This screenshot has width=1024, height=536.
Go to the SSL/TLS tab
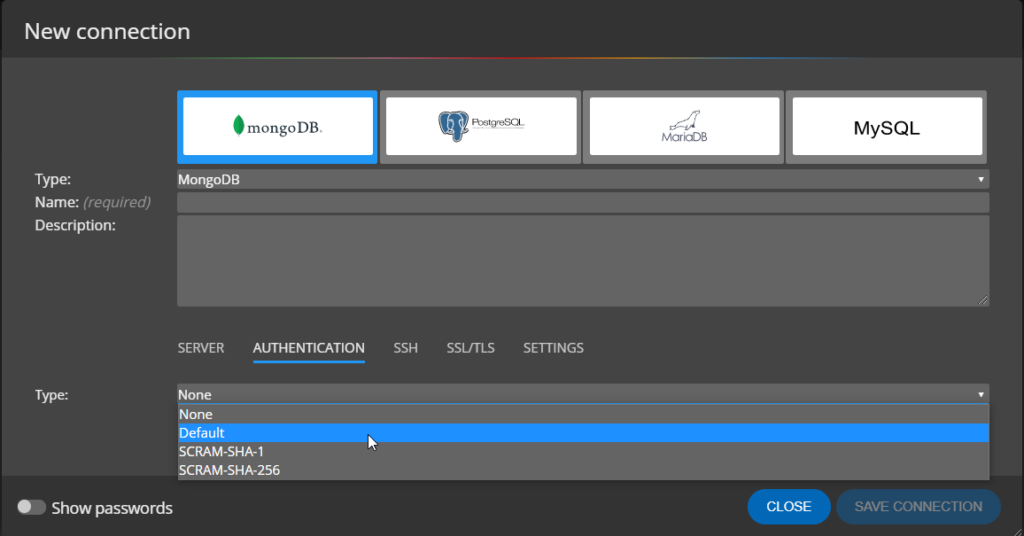(x=470, y=348)
